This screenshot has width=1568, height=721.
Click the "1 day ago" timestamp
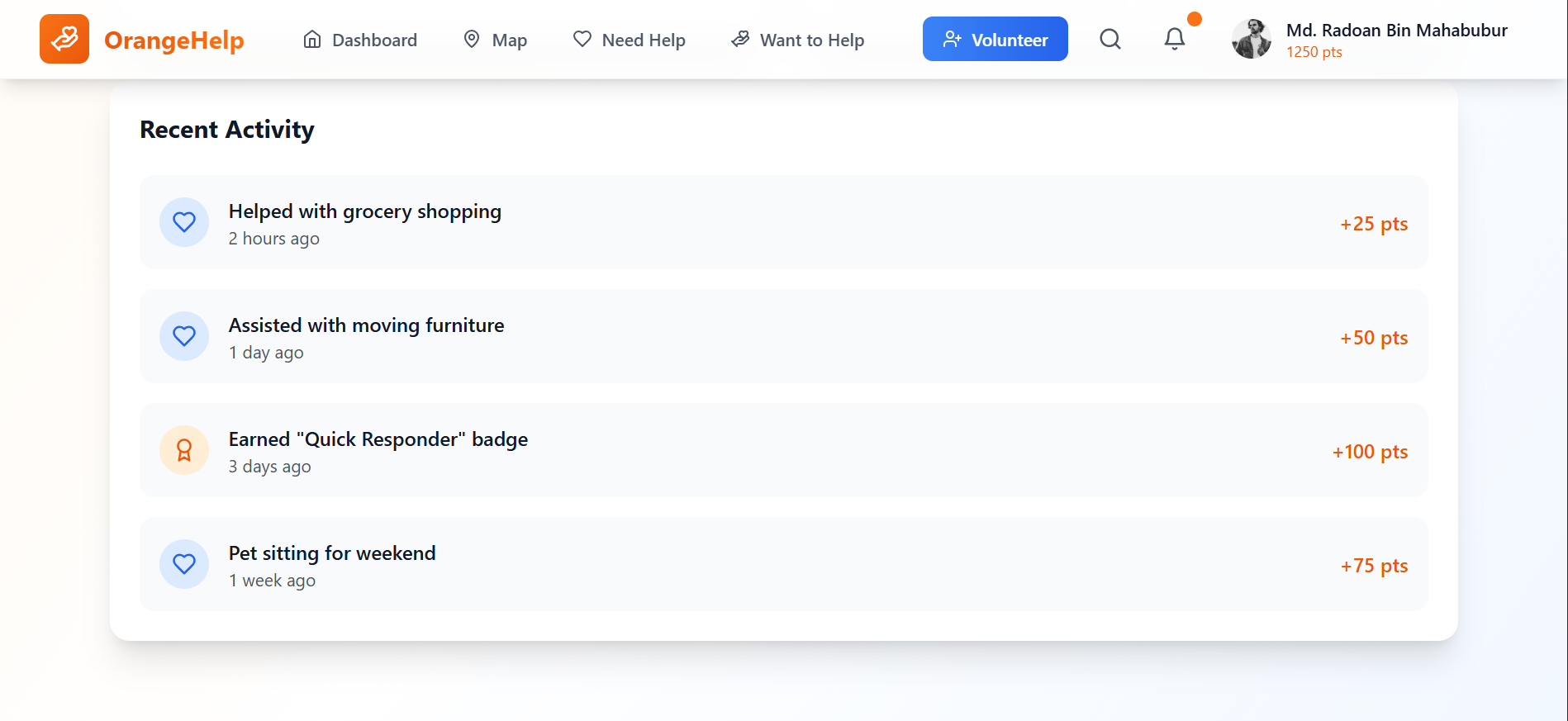tap(266, 353)
